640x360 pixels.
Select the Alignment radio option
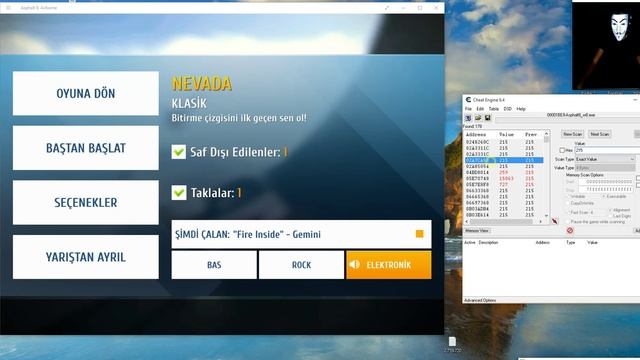(611, 210)
